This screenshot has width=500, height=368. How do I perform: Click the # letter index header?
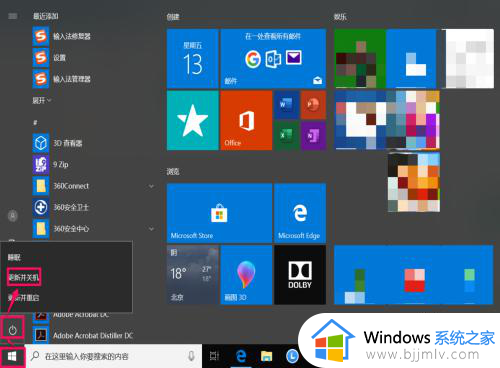35,123
